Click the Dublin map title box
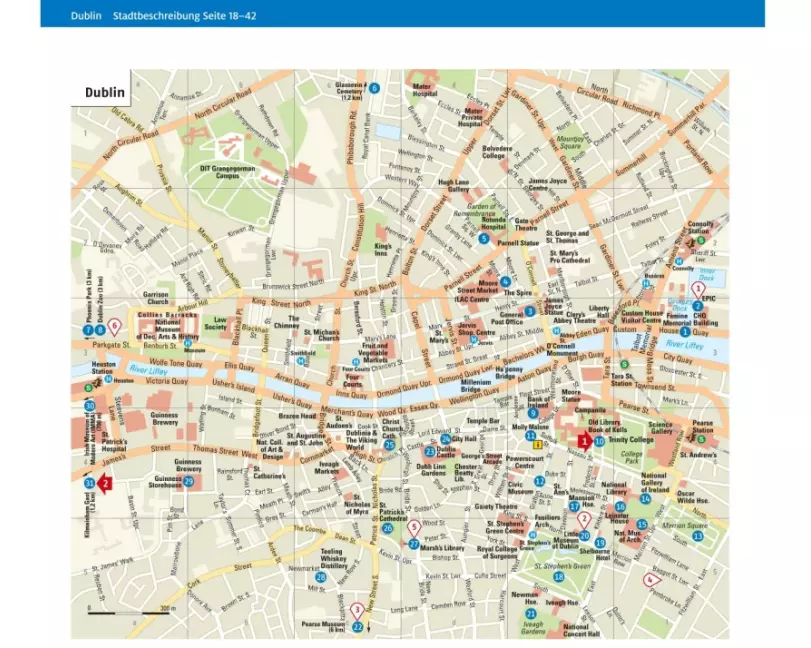The width and height of the screenshot is (811, 648). tap(103, 92)
